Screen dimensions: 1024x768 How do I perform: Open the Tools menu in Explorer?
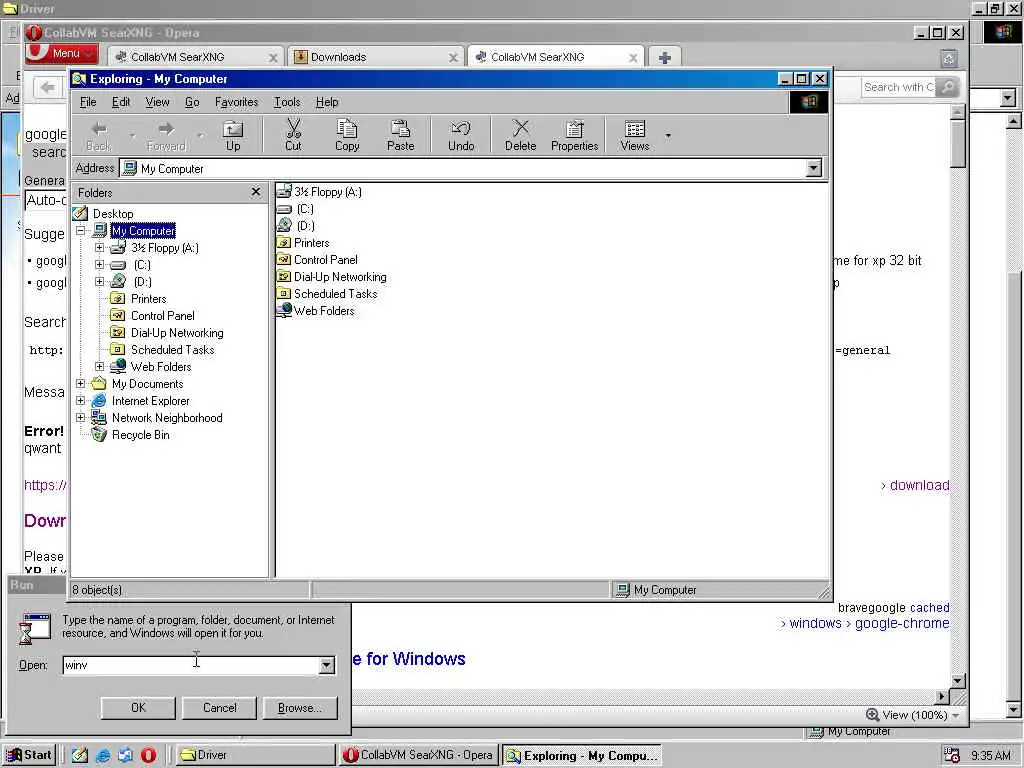pos(287,102)
